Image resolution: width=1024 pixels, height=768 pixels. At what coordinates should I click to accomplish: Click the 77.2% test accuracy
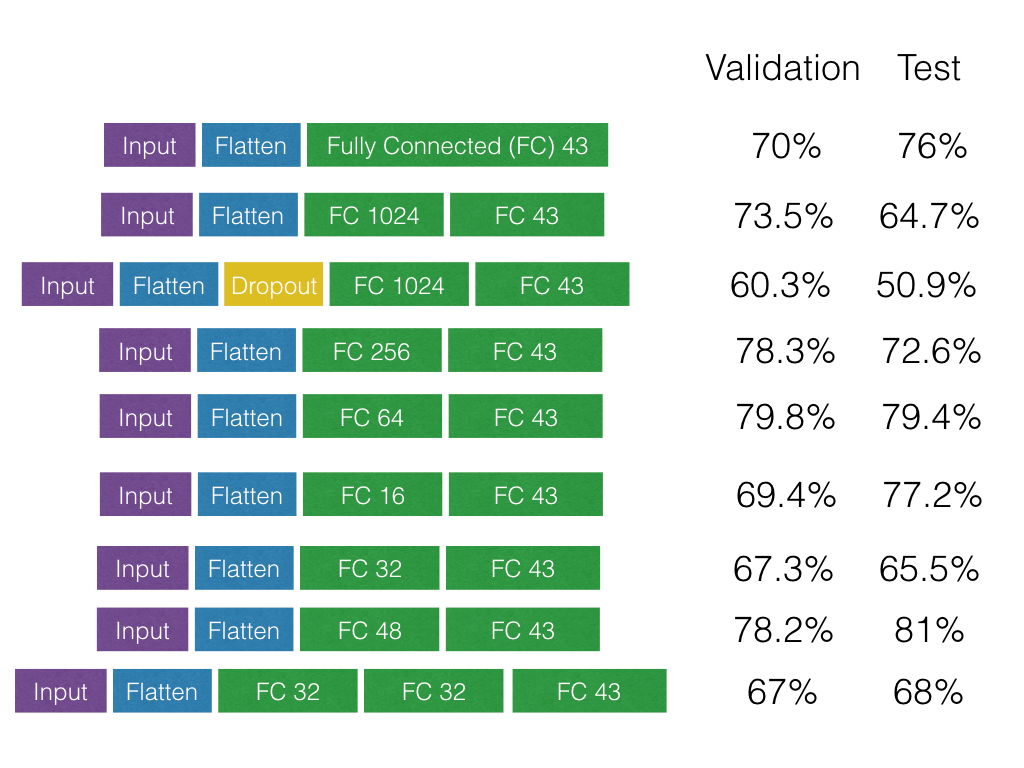[x=932, y=495]
